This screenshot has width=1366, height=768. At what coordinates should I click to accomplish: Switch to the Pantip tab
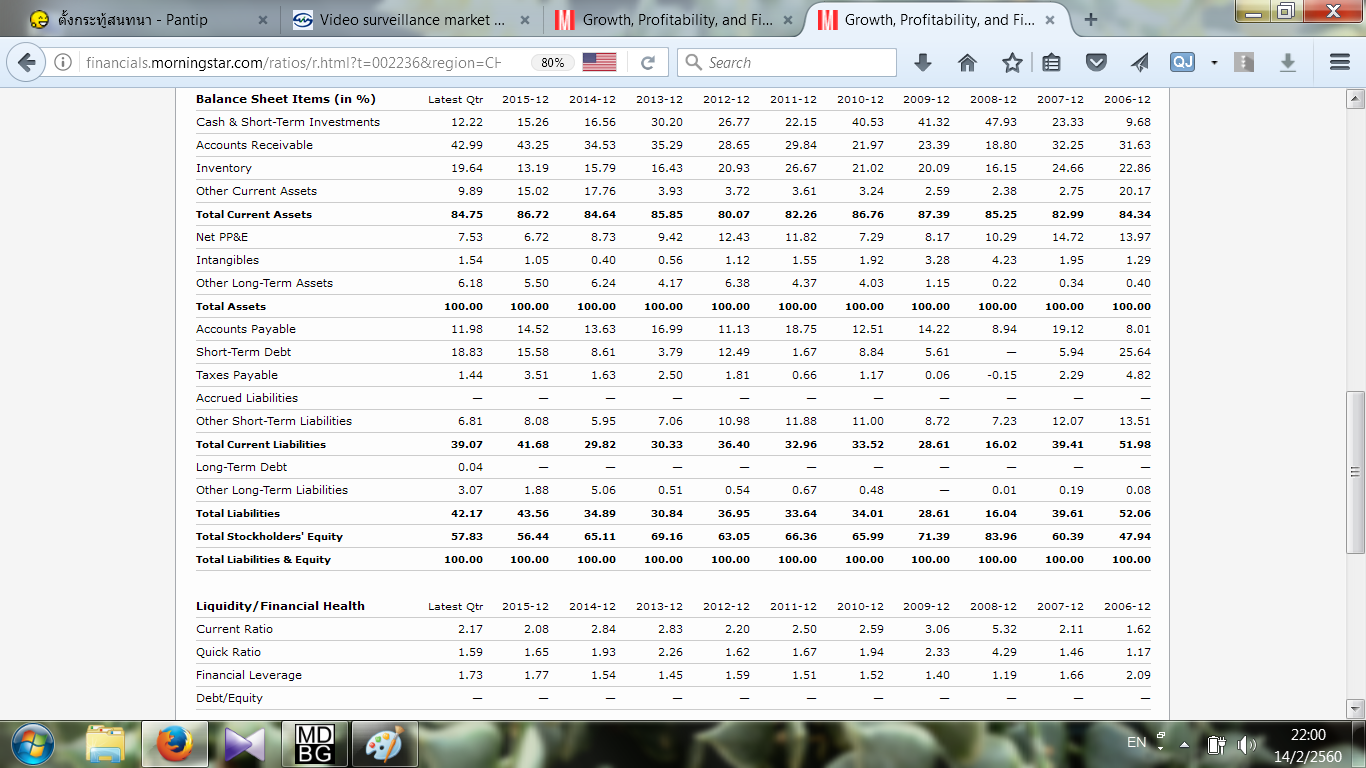coord(140,20)
